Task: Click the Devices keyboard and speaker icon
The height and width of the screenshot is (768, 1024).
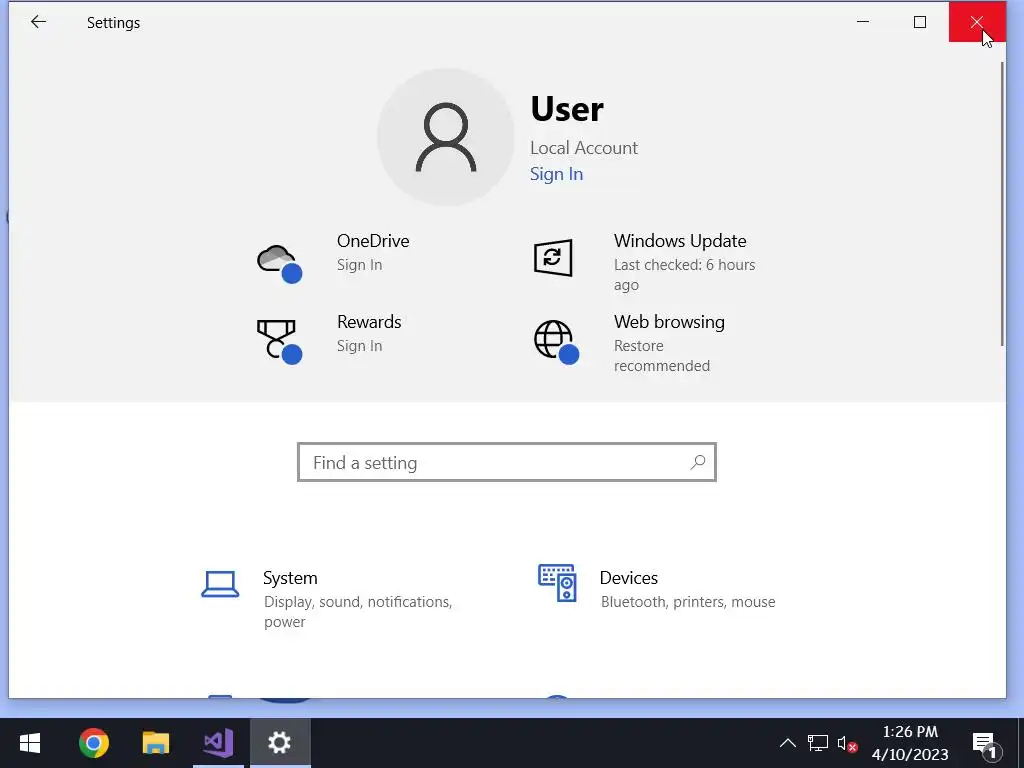Action: [557, 583]
